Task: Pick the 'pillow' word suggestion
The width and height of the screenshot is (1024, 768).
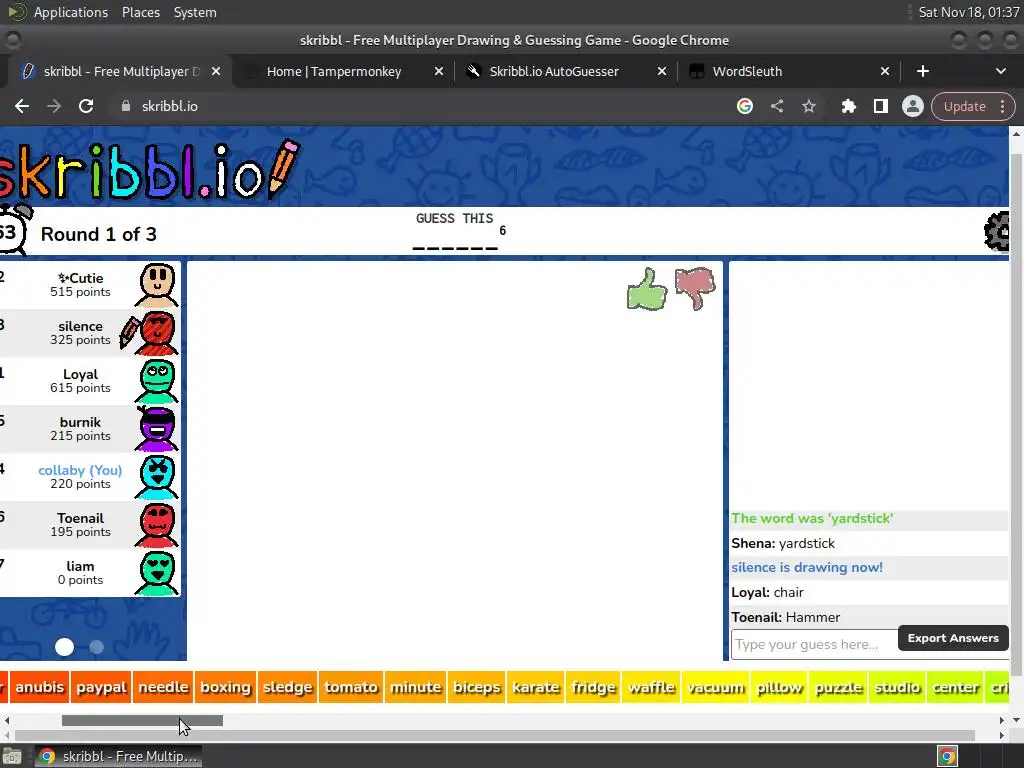Action: pyautogui.click(x=779, y=687)
